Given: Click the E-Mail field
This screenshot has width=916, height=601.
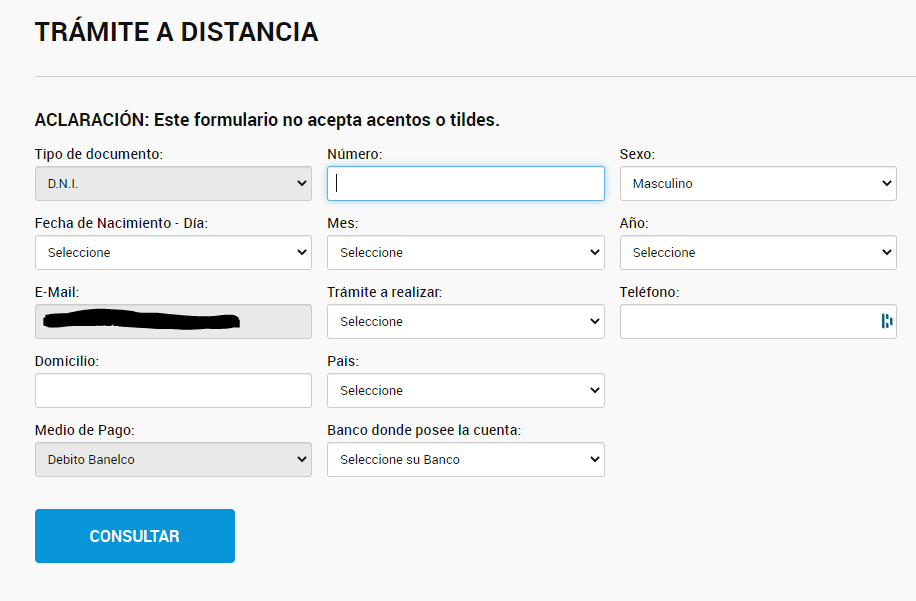Looking at the screenshot, I should point(173,321).
